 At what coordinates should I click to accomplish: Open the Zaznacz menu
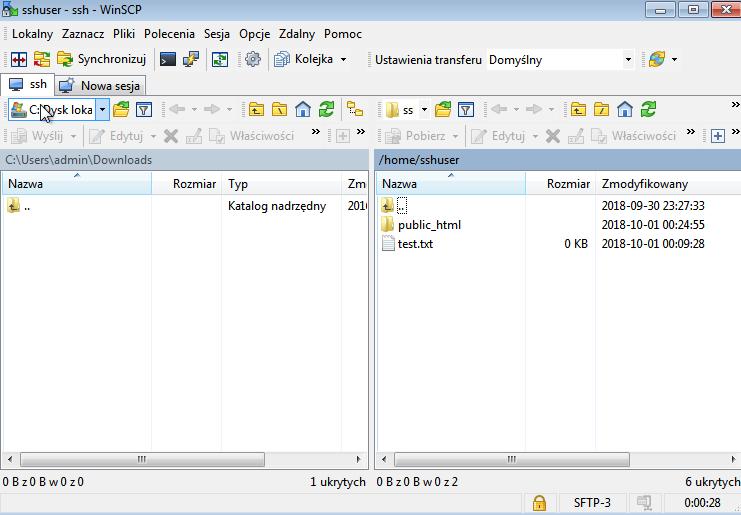[x=83, y=34]
